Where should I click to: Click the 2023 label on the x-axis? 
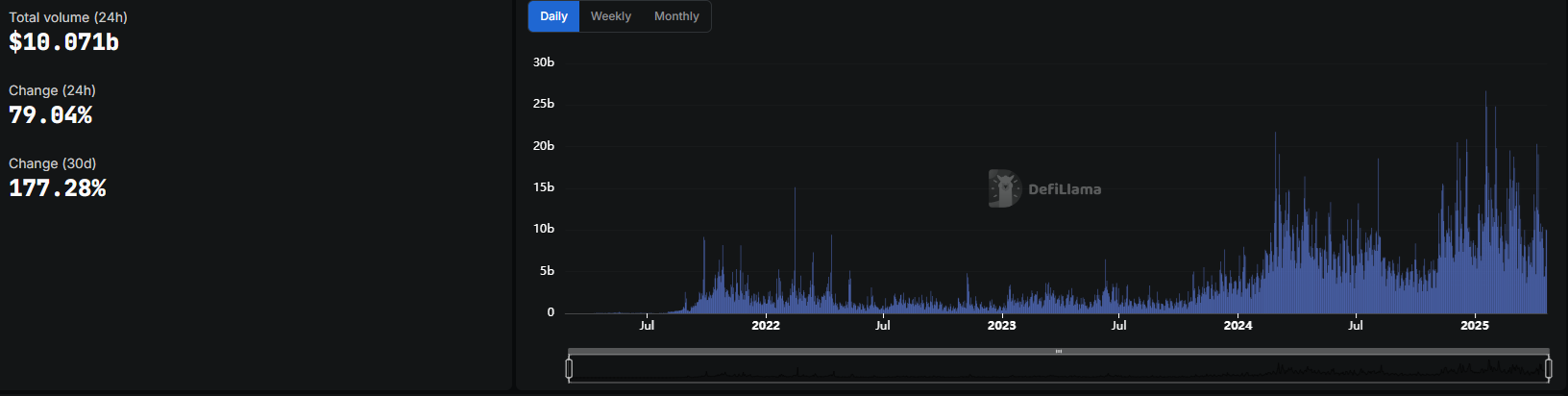pyautogui.click(x=1001, y=326)
